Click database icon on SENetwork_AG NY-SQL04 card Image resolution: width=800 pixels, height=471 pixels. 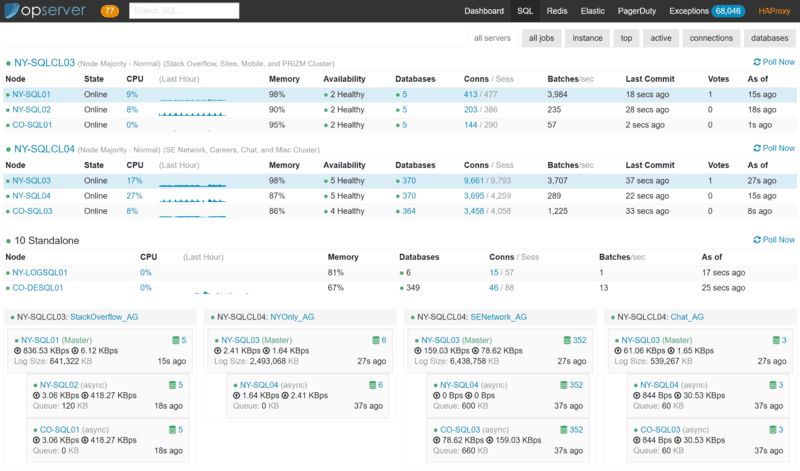pos(565,385)
